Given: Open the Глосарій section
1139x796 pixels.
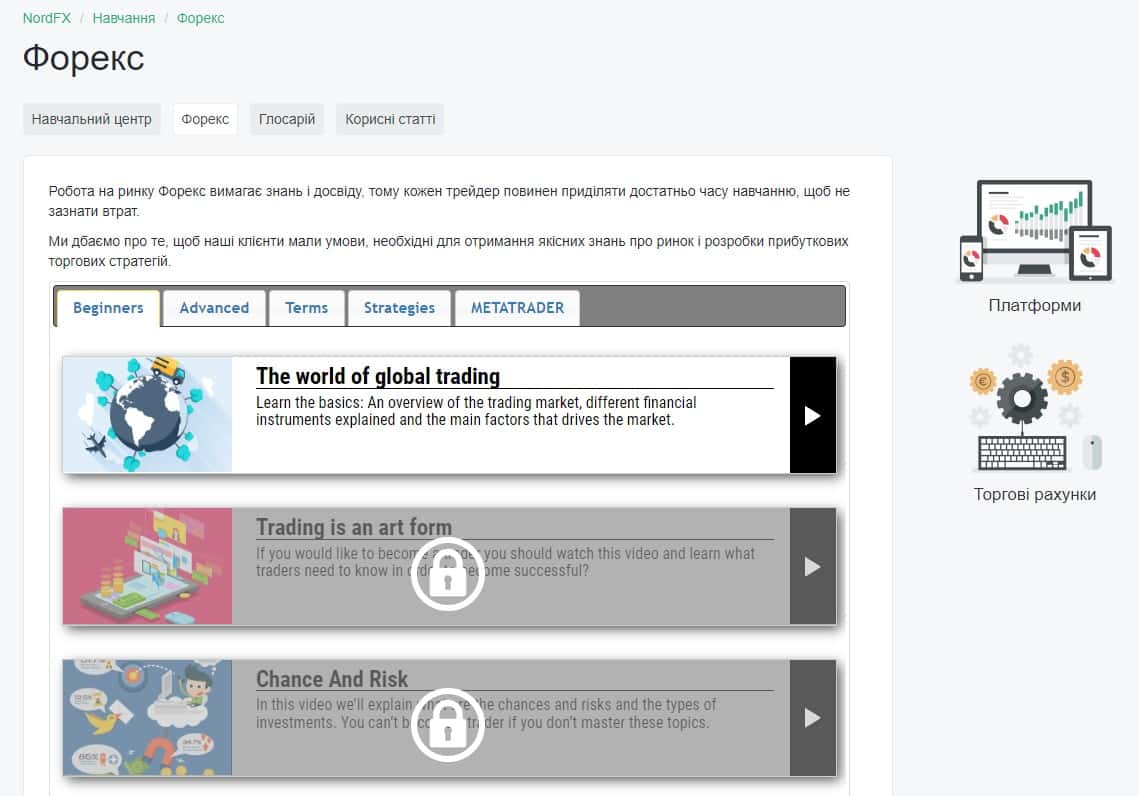Looking at the screenshot, I should click(x=287, y=119).
